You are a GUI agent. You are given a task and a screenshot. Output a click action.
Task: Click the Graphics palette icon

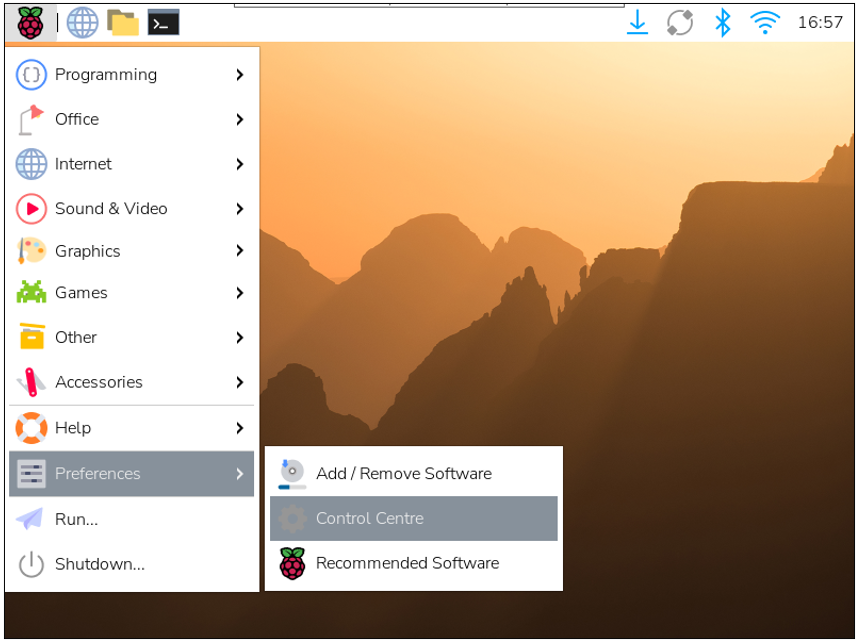31,251
